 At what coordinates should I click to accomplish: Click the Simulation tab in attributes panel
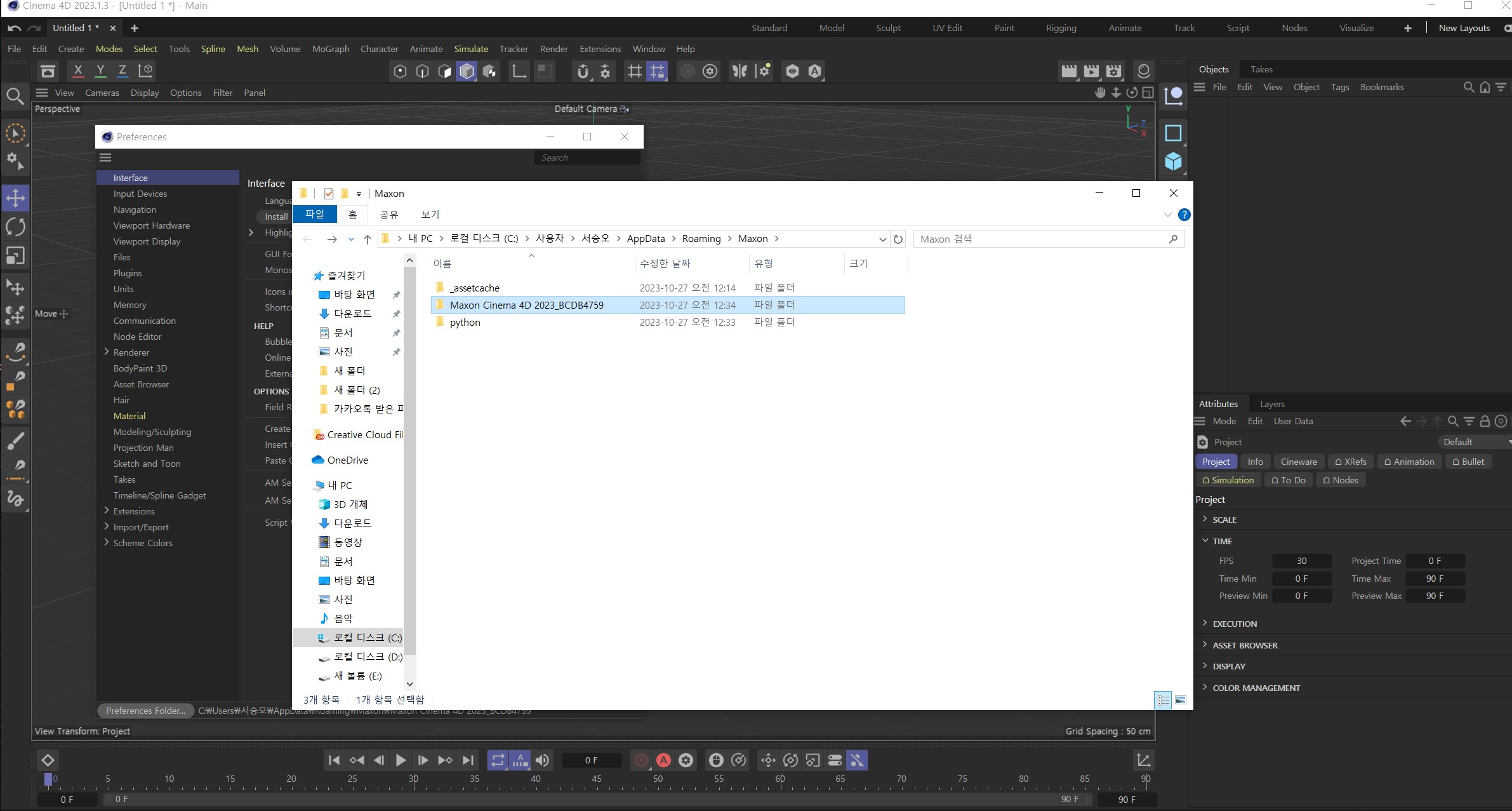click(x=1228, y=480)
